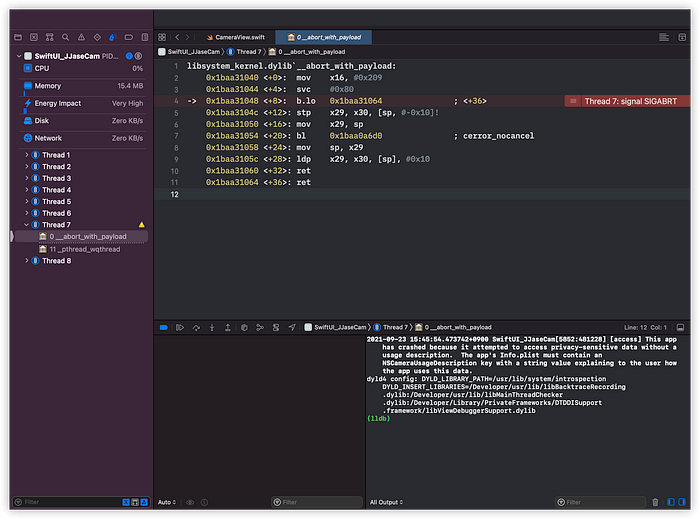Open the Source Control navigator icon
Viewport: 700px width, 519px height.
click(x=34, y=37)
